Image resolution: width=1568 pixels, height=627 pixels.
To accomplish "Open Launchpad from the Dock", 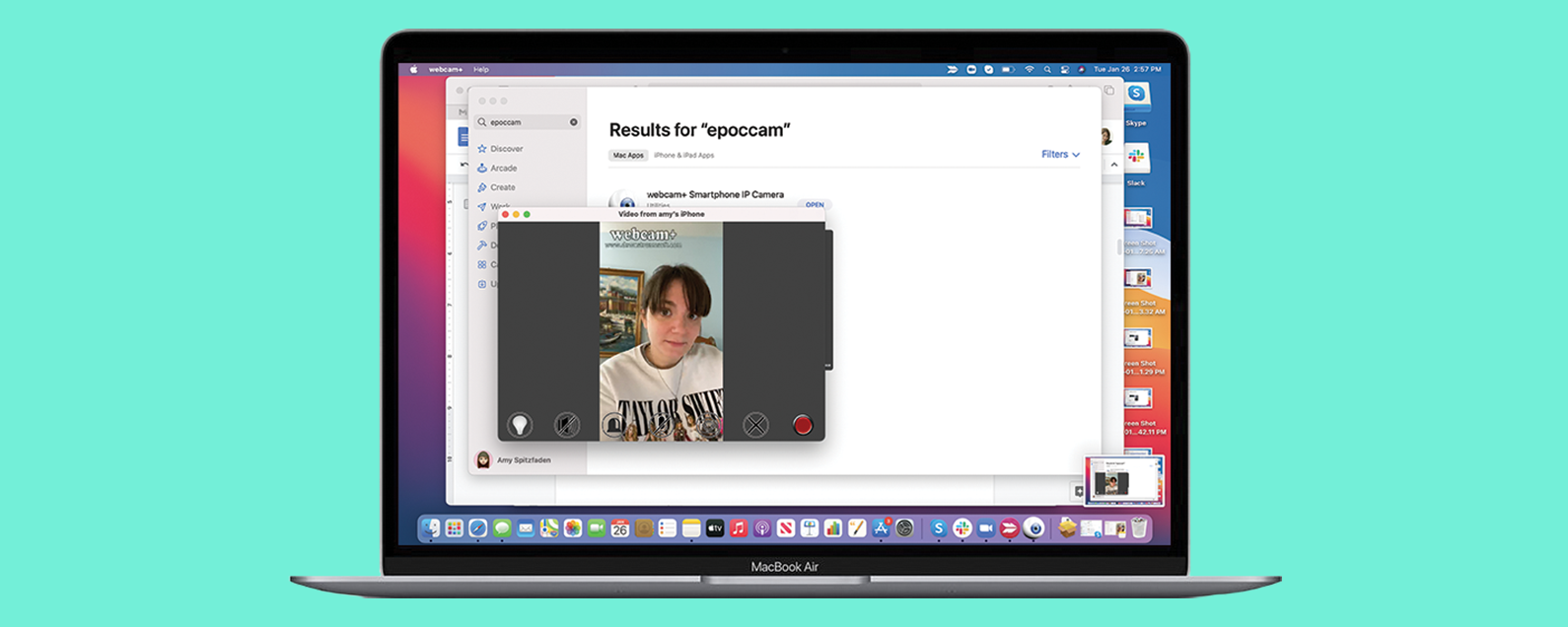I will pyautogui.click(x=455, y=528).
